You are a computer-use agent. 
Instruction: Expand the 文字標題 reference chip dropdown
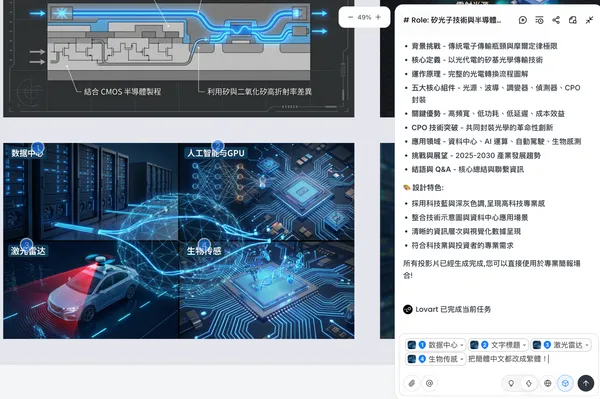pyautogui.click(x=524, y=345)
